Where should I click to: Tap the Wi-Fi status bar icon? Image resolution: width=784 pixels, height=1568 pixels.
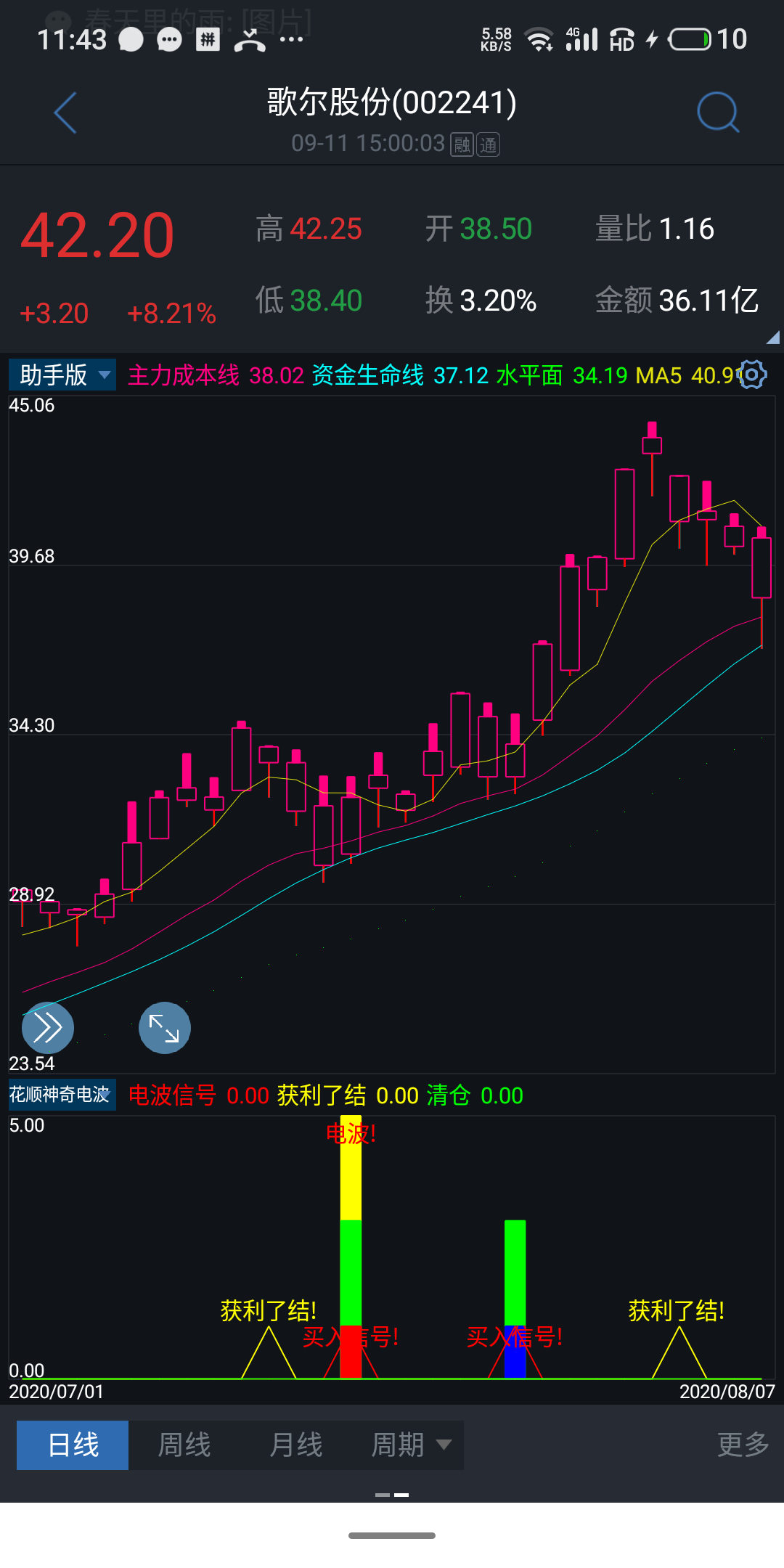click(x=539, y=39)
